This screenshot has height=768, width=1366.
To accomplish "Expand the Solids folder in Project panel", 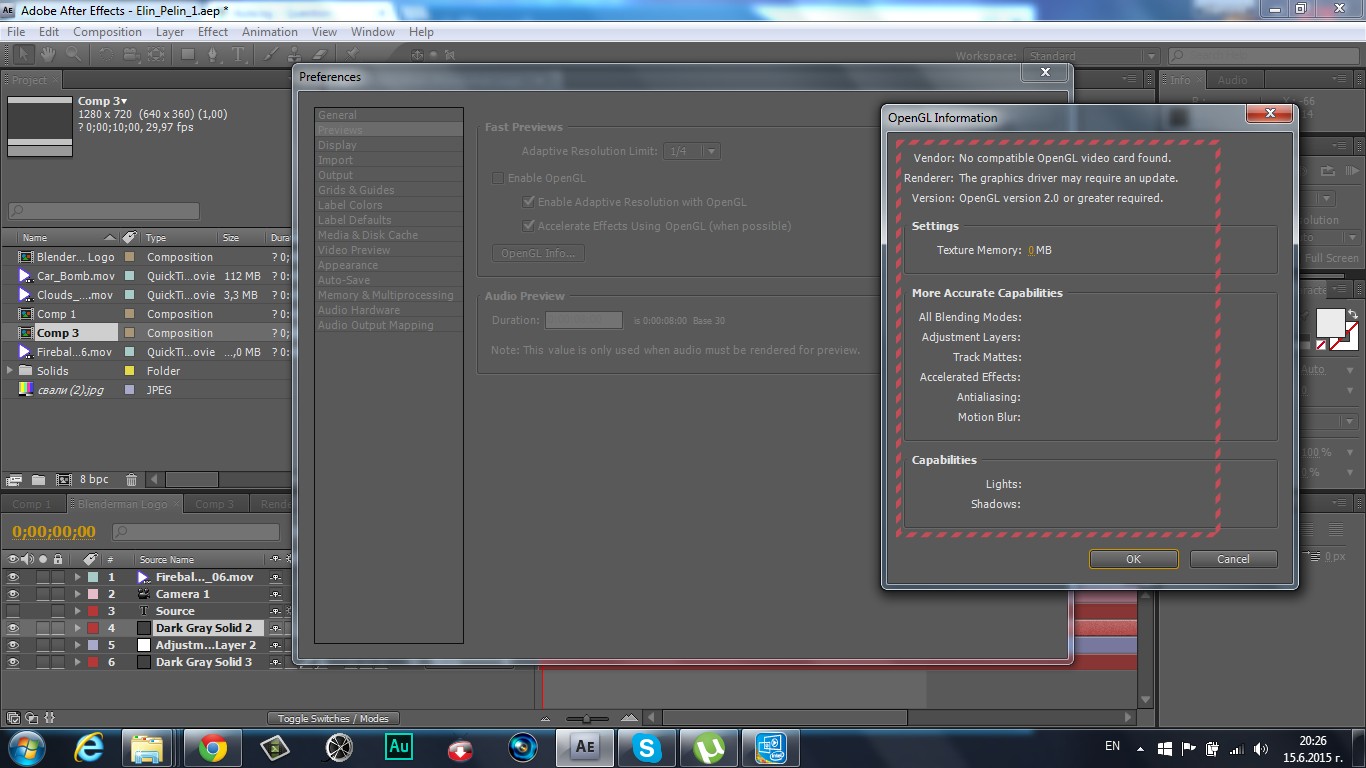I will (x=11, y=371).
